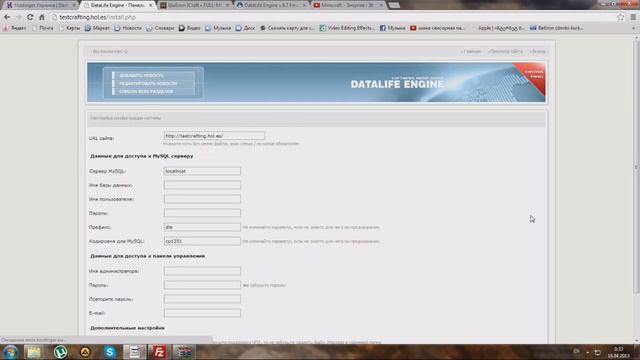Screen dimensions: 640x360
Task: Open the Video Editing Effects bookmark
Action: [347, 28]
